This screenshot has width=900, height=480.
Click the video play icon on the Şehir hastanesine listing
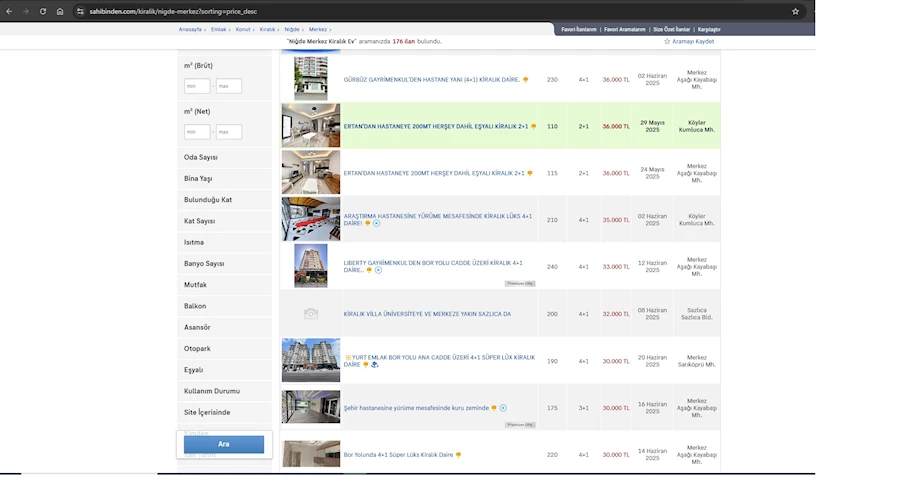coord(503,408)
